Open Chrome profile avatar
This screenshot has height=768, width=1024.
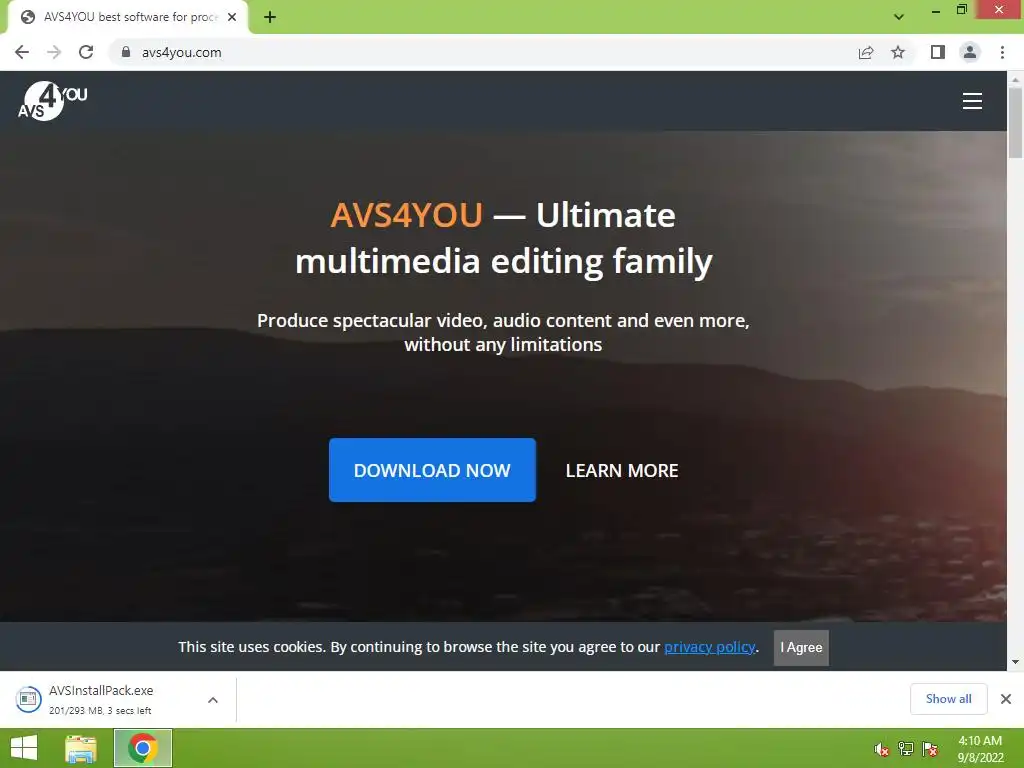(970, 52)
